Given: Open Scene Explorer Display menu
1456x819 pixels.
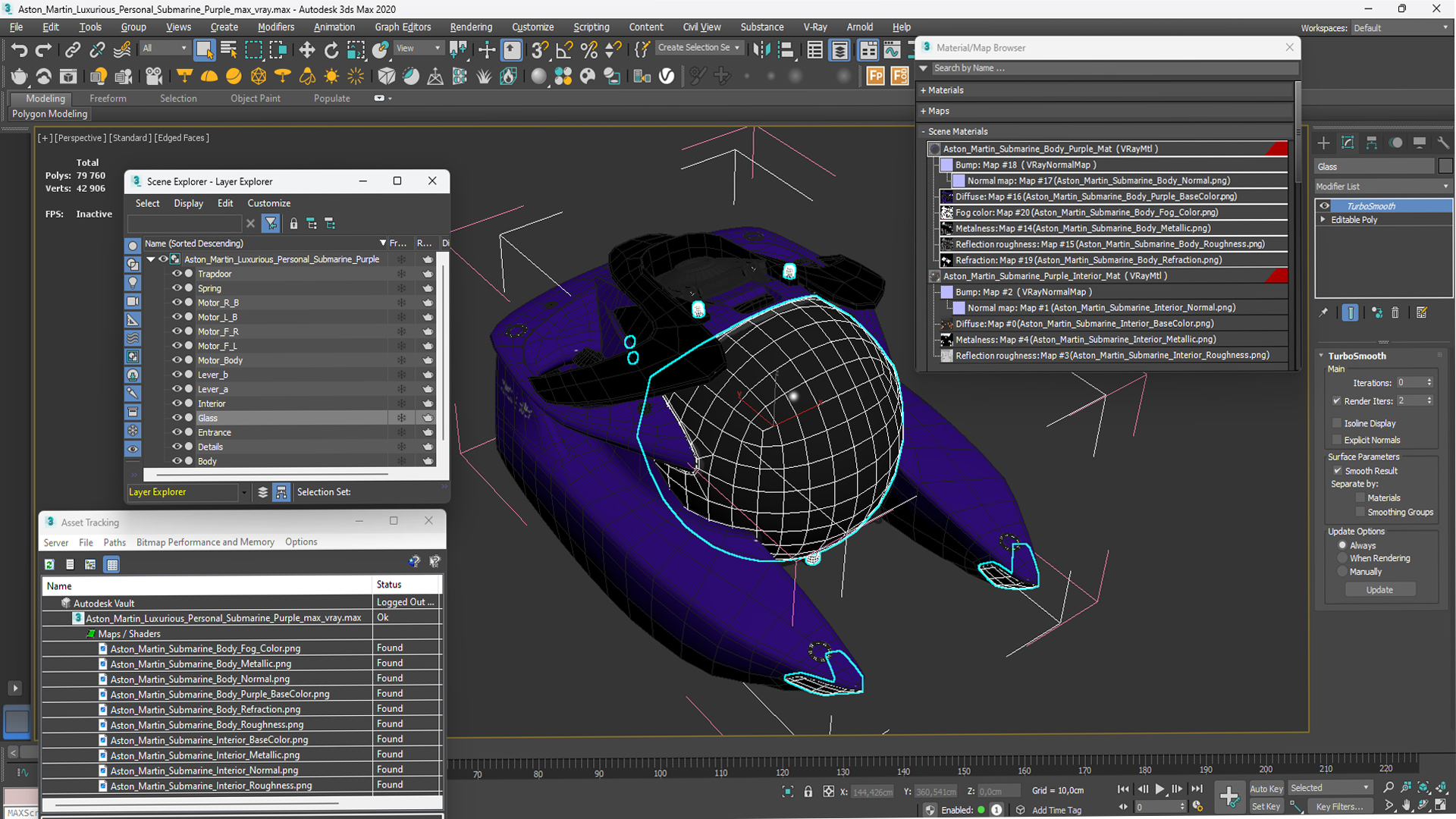Looking at the screenshot, I should [x=188, y=203].
